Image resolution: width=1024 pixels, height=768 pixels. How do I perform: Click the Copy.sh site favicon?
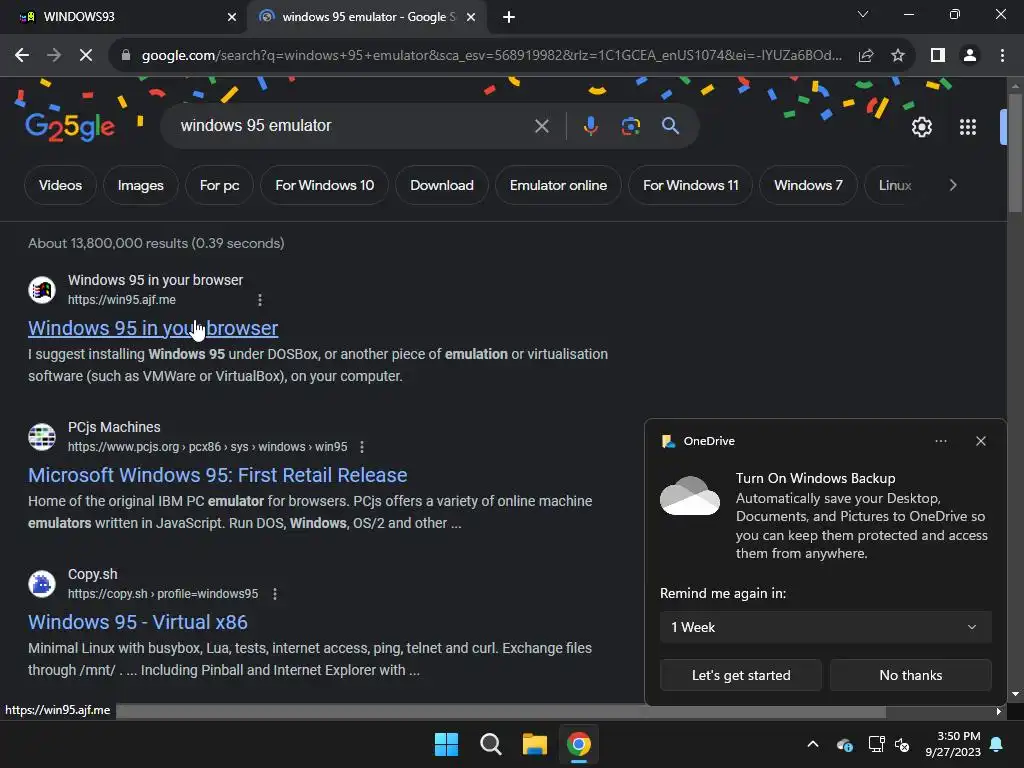42,584
